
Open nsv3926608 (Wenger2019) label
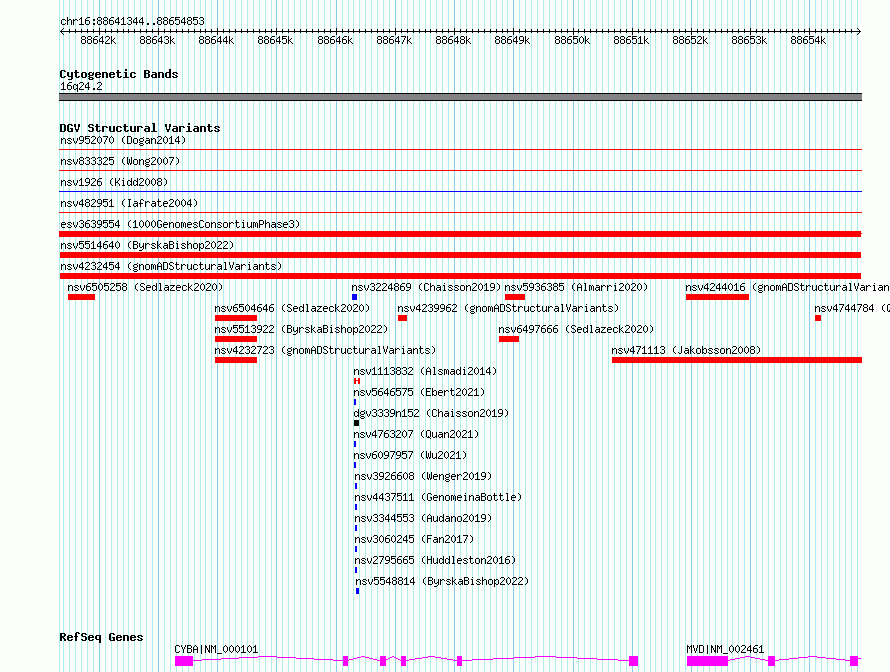click(423, 476)
